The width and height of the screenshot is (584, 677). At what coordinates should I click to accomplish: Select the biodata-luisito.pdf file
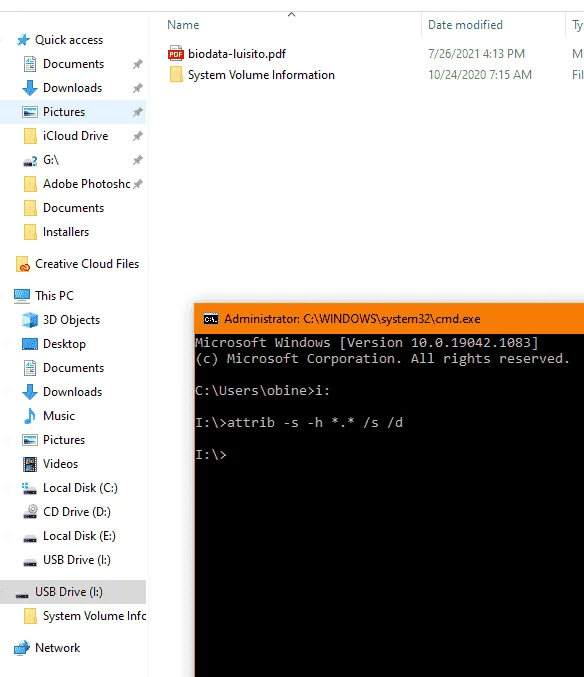coord(237,54)
